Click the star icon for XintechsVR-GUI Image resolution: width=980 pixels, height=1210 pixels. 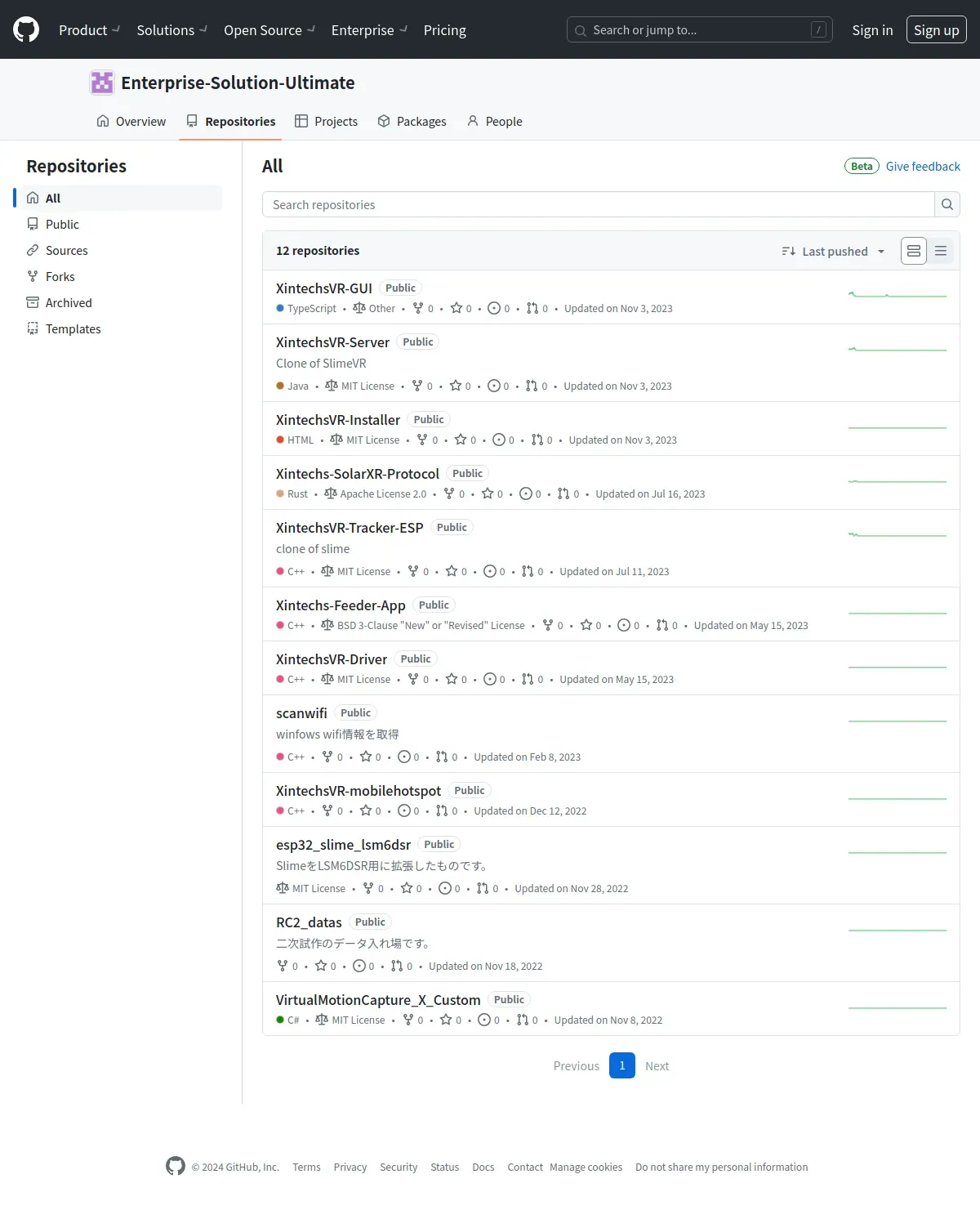(x=457, y=308)
